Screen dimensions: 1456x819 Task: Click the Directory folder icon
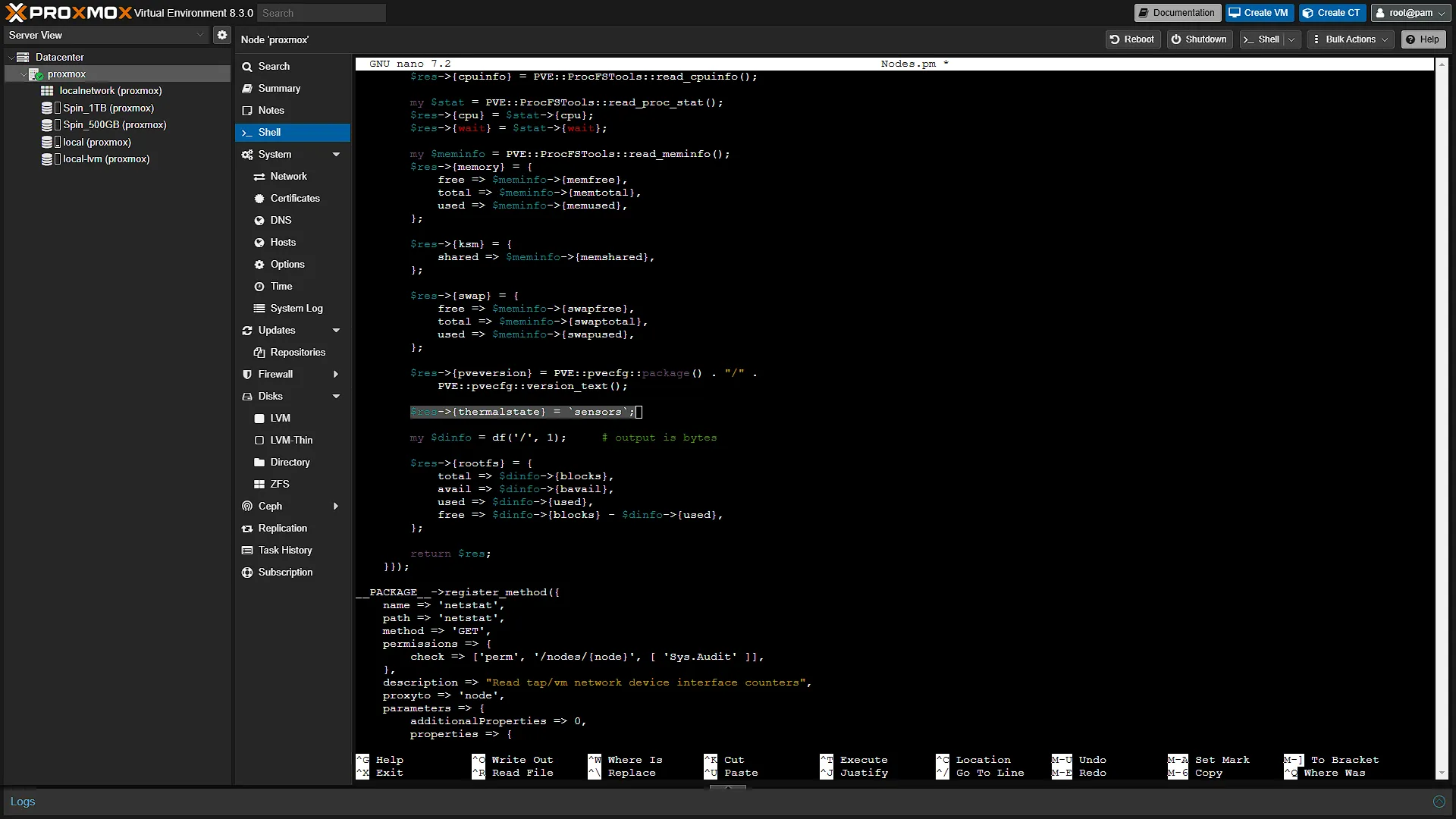pos(259,463)
